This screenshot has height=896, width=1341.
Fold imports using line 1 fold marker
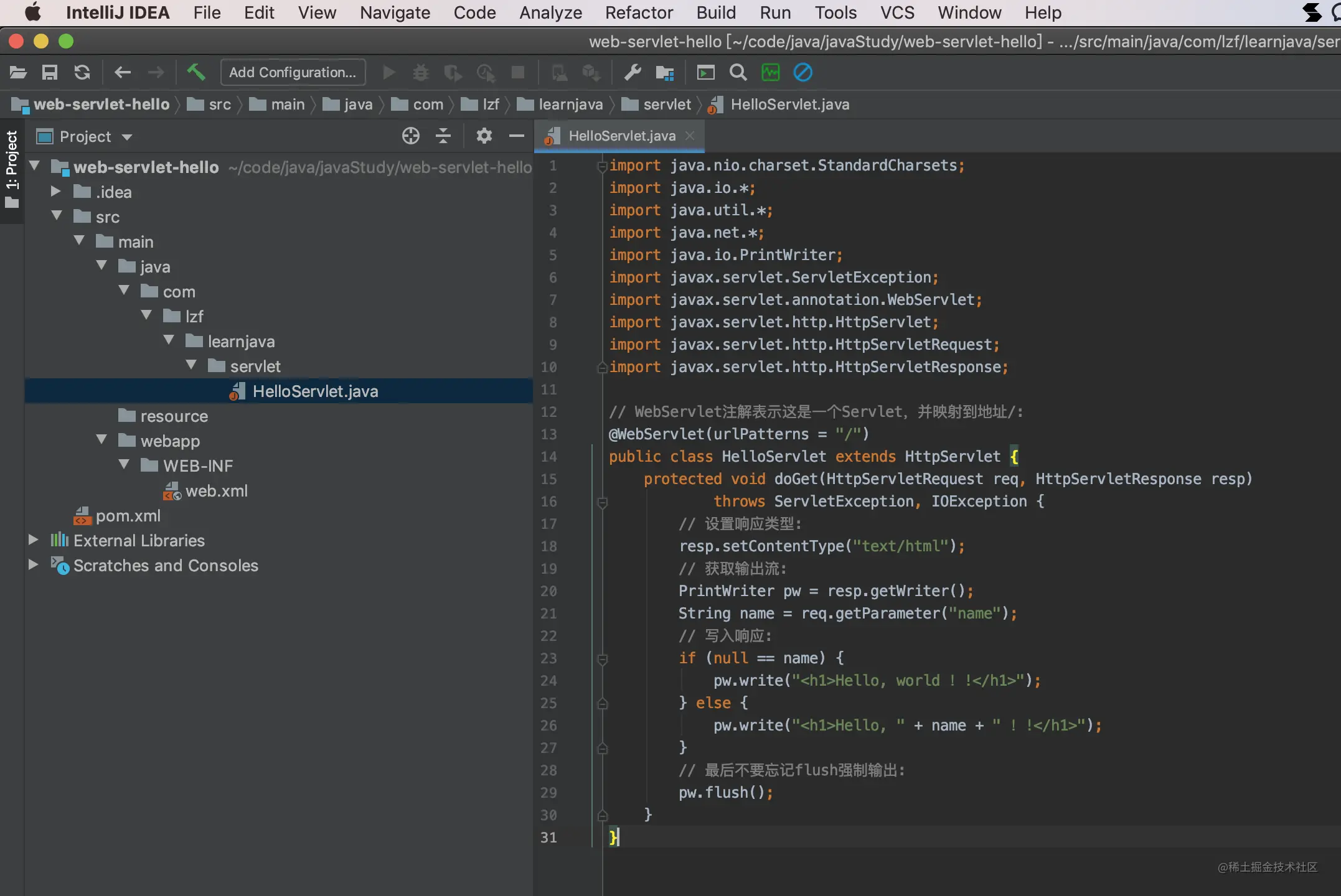pos(602,166)
